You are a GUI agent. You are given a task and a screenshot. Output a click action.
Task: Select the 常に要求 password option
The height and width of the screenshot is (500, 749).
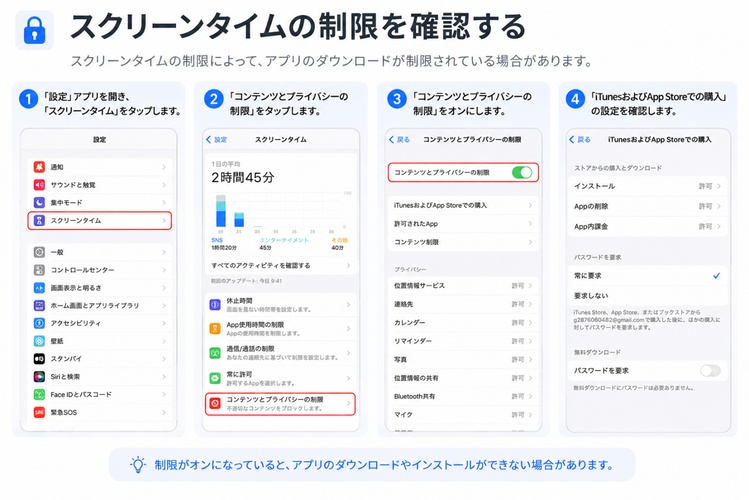pos(647,276)
